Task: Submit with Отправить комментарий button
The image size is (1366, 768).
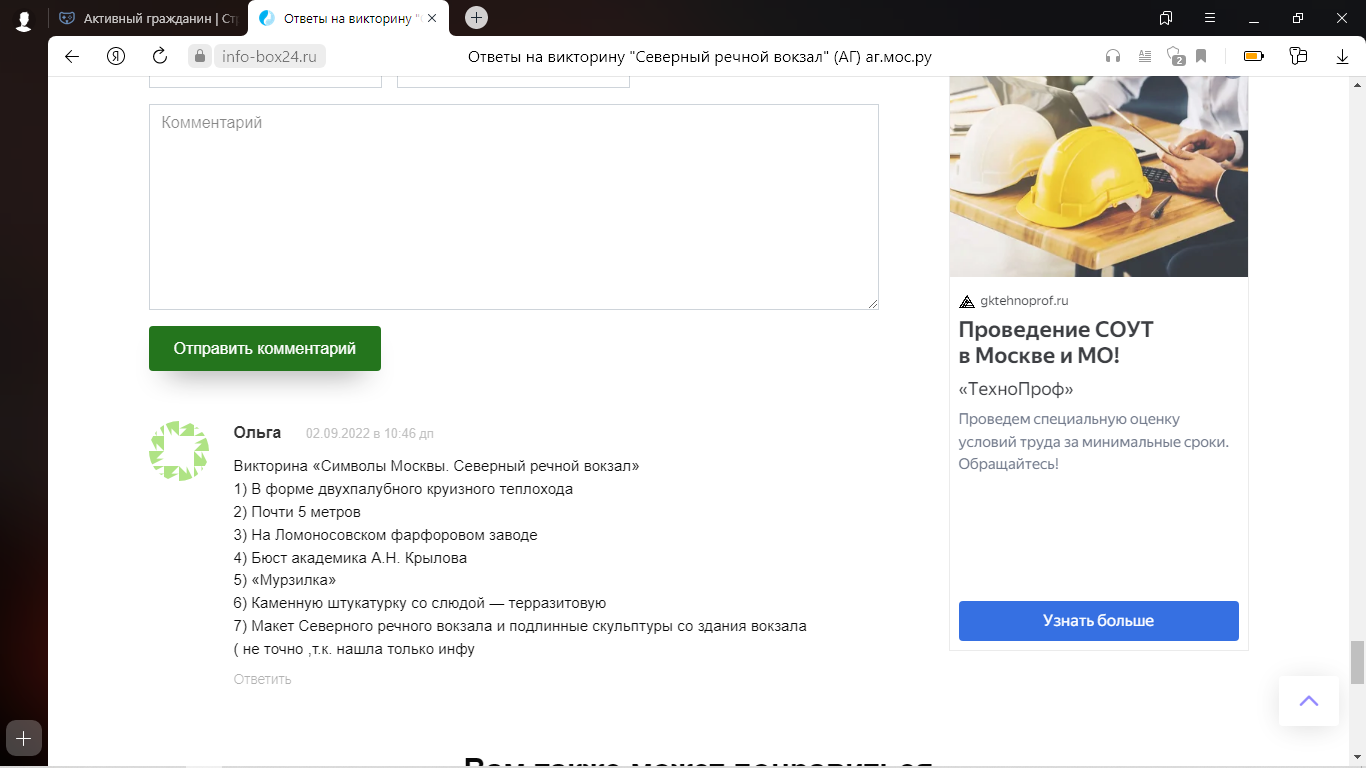Action: click(265, 348)
